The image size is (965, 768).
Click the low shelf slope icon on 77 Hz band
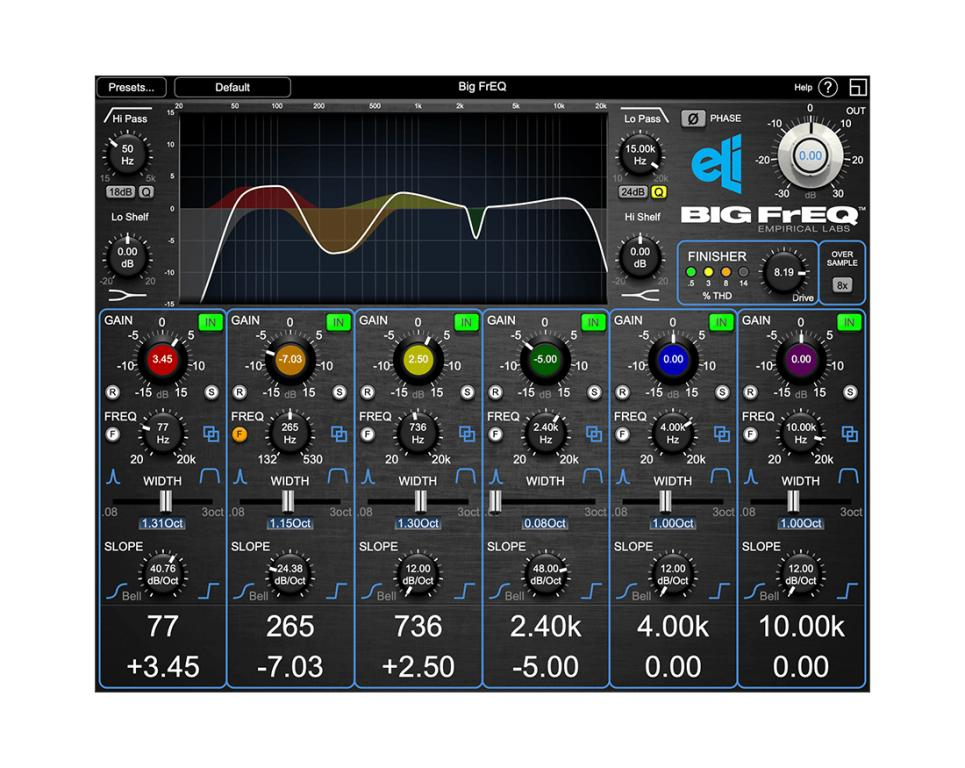[116, 591]
